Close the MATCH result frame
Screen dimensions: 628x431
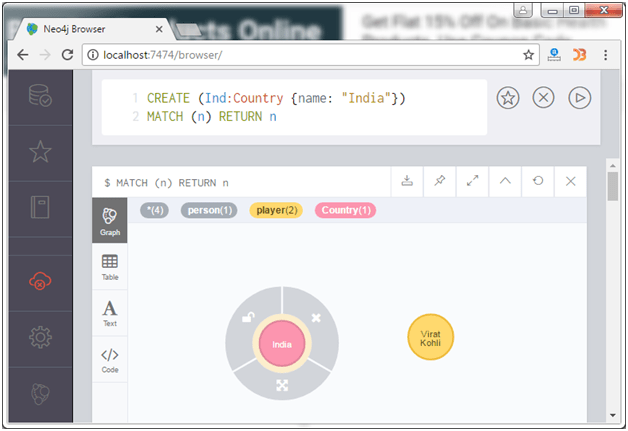pos(571,181)
